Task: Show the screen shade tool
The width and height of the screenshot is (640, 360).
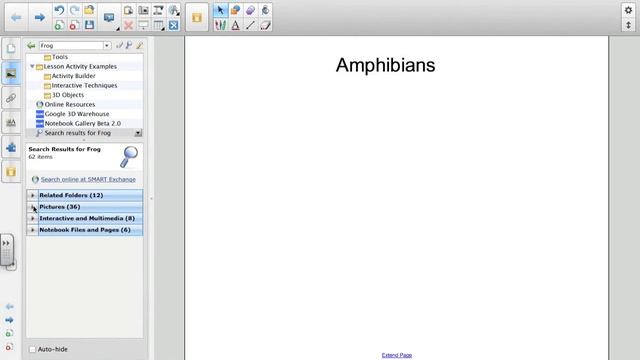Action: [x=143, y=25]
